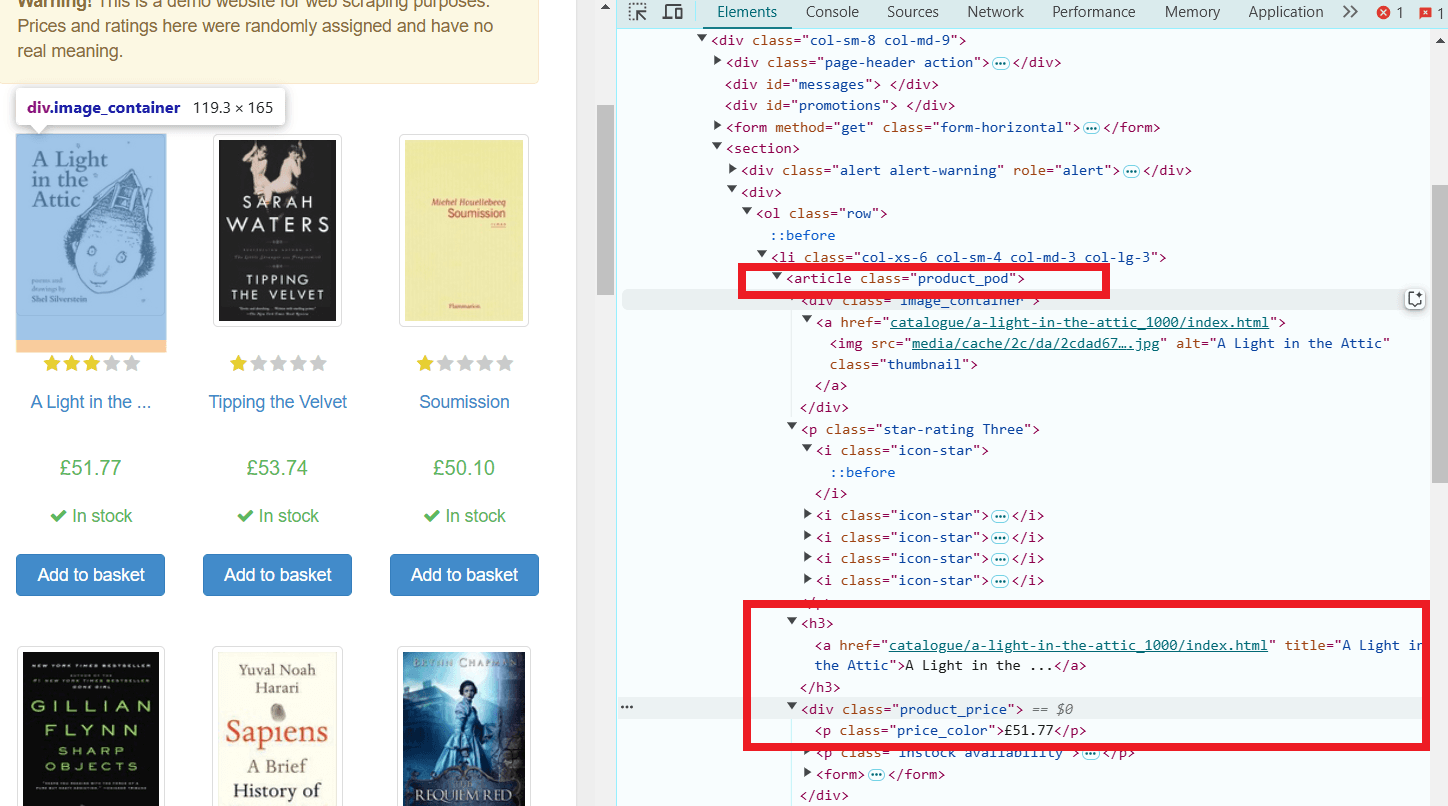
Task: Click the Soumission cover image
Action: [464, 230]
